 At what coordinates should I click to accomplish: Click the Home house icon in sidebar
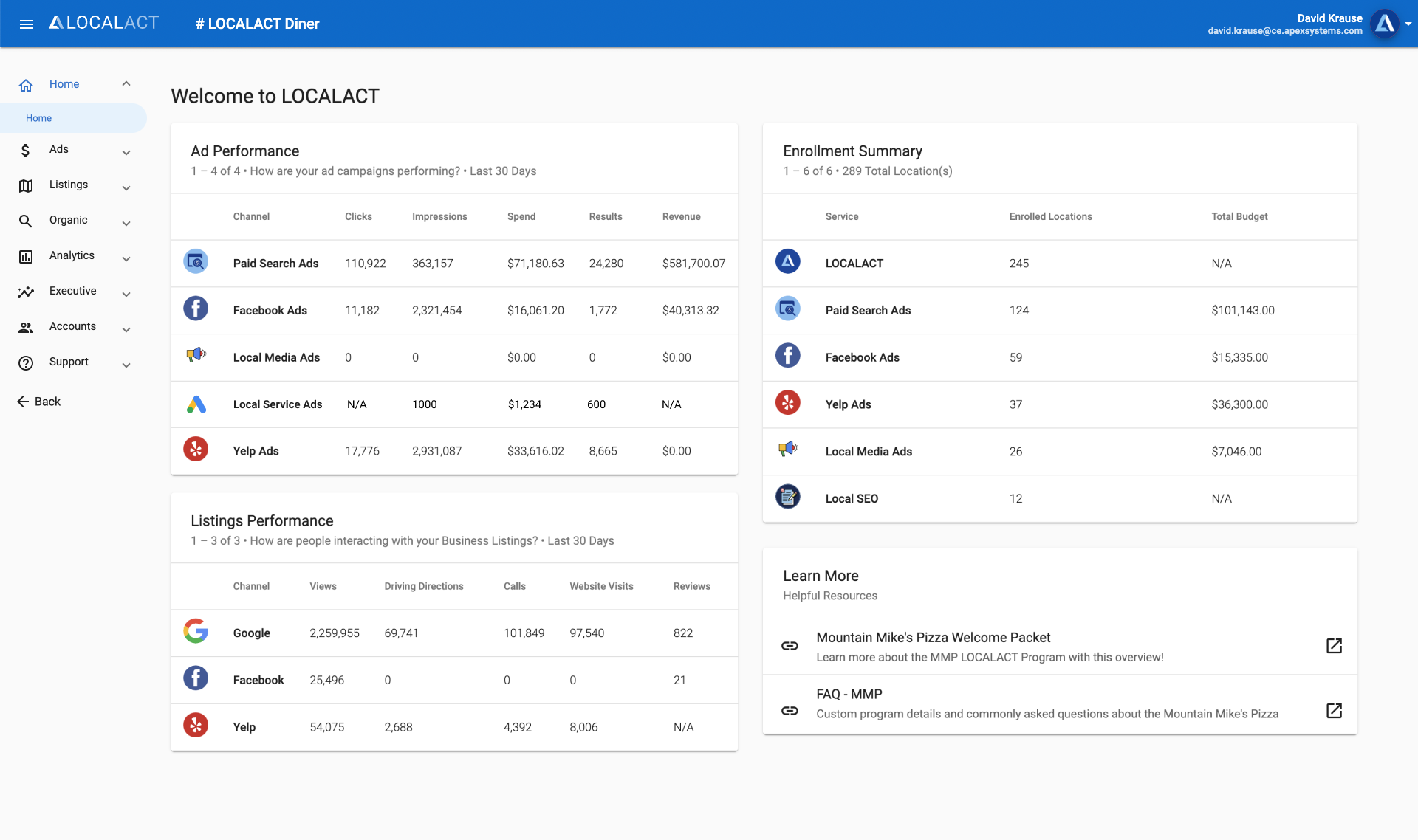(26, 85)
